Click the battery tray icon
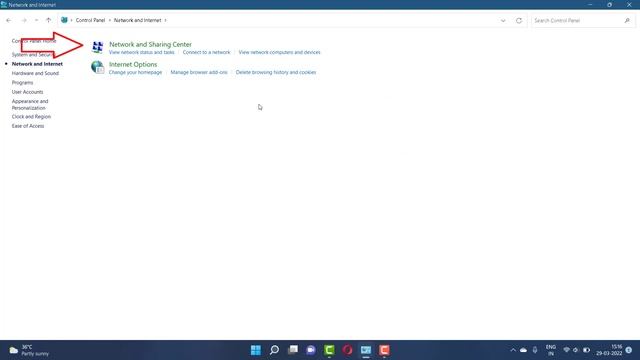 586,350
